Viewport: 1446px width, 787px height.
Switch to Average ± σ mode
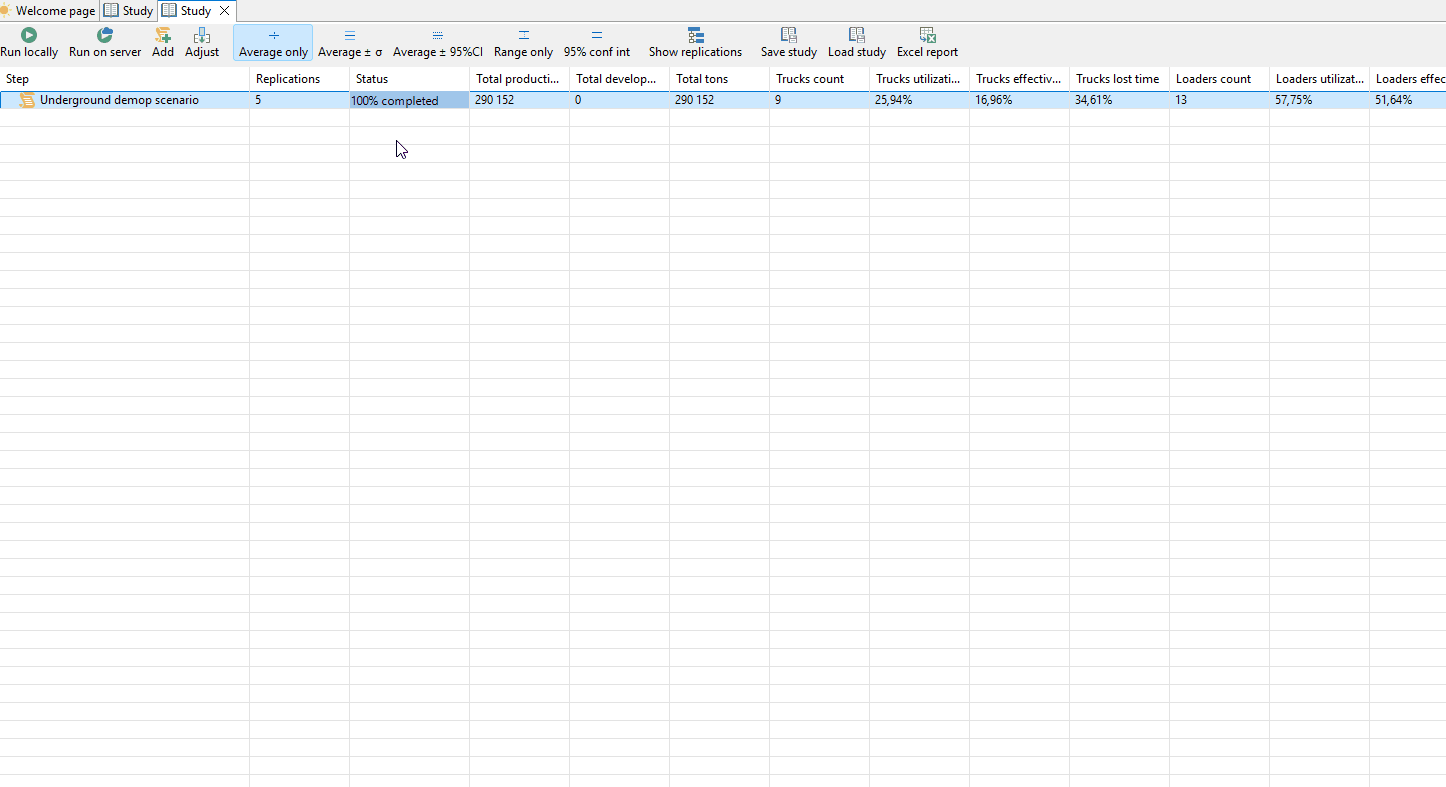(350, 43)
